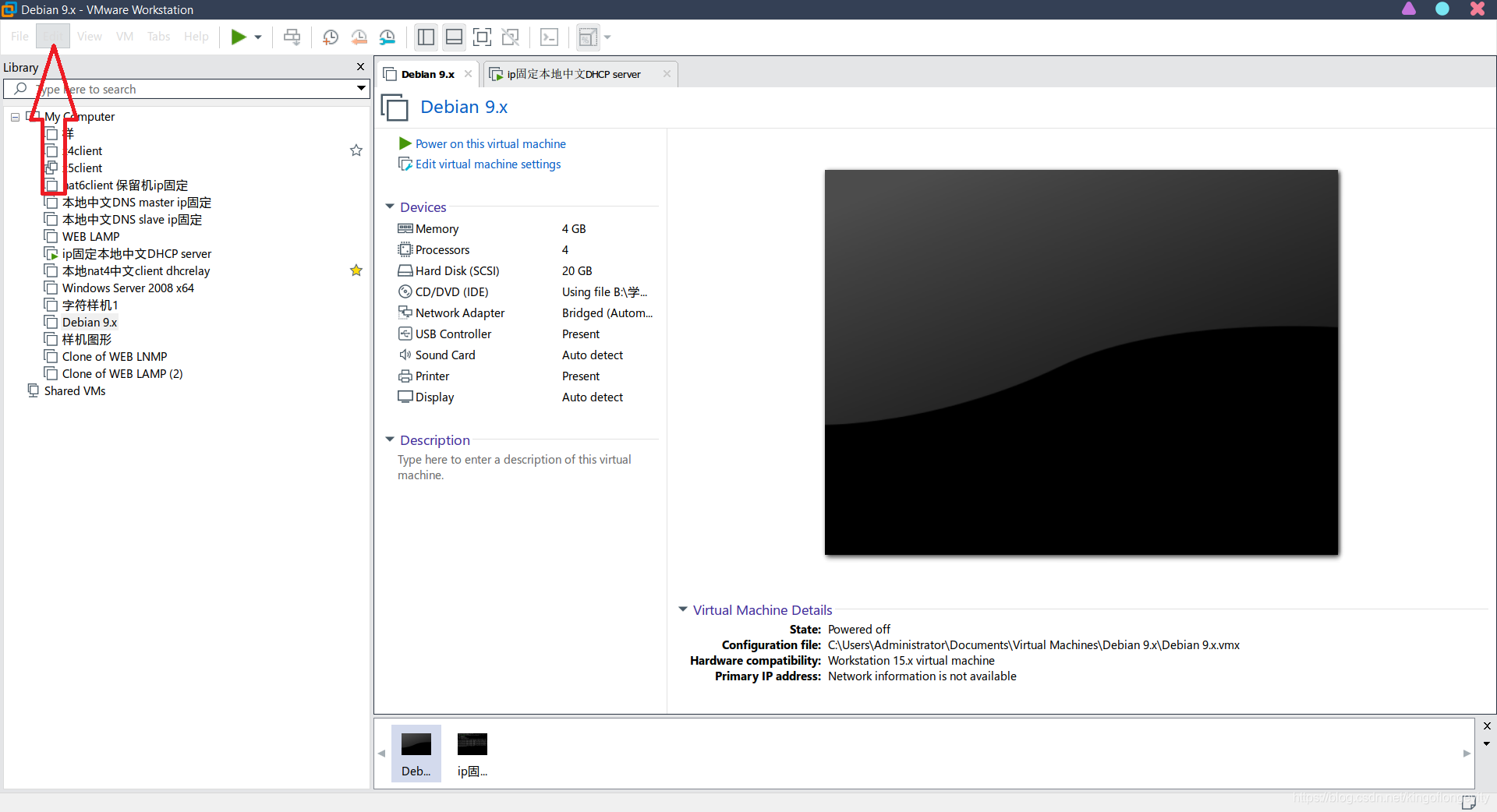This screenshot has width=1497, height=812.
Task: Click the search magnifier icon in Library
Action: 21,89
